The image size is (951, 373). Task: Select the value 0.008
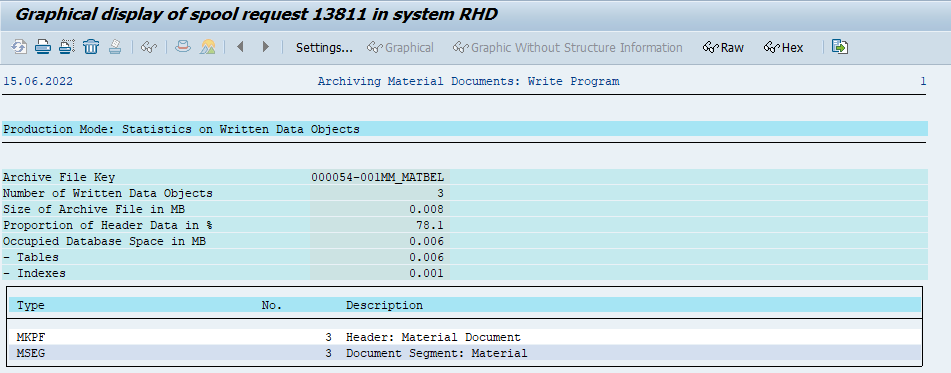pos(426,209)
